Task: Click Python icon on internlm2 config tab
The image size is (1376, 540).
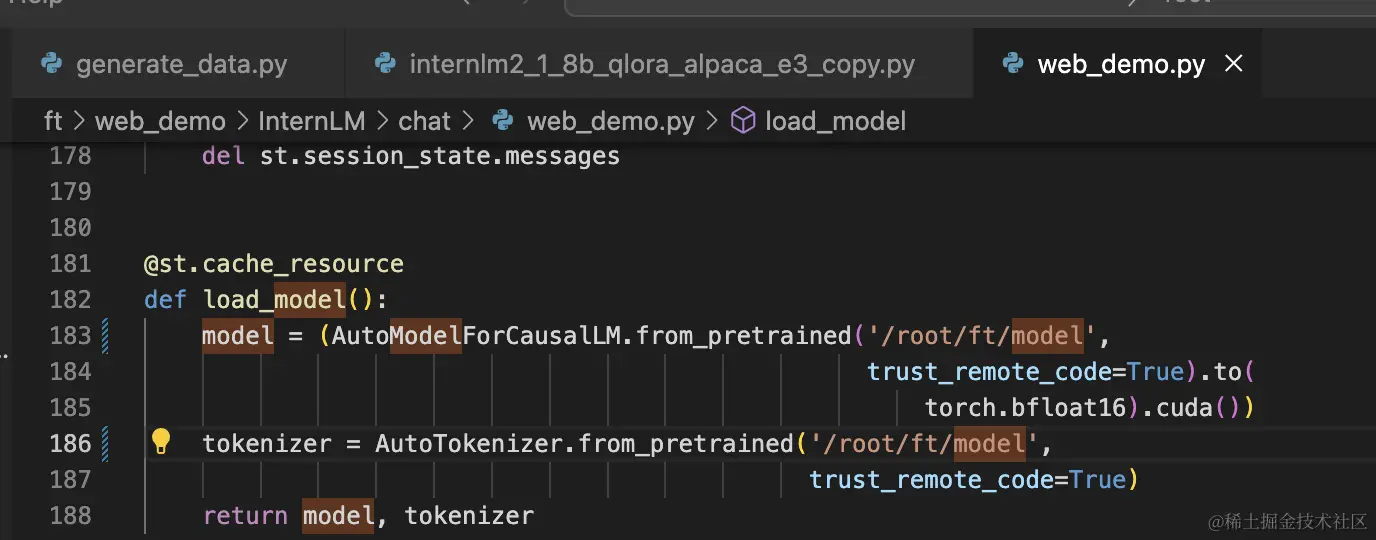Action: [385, 65]
